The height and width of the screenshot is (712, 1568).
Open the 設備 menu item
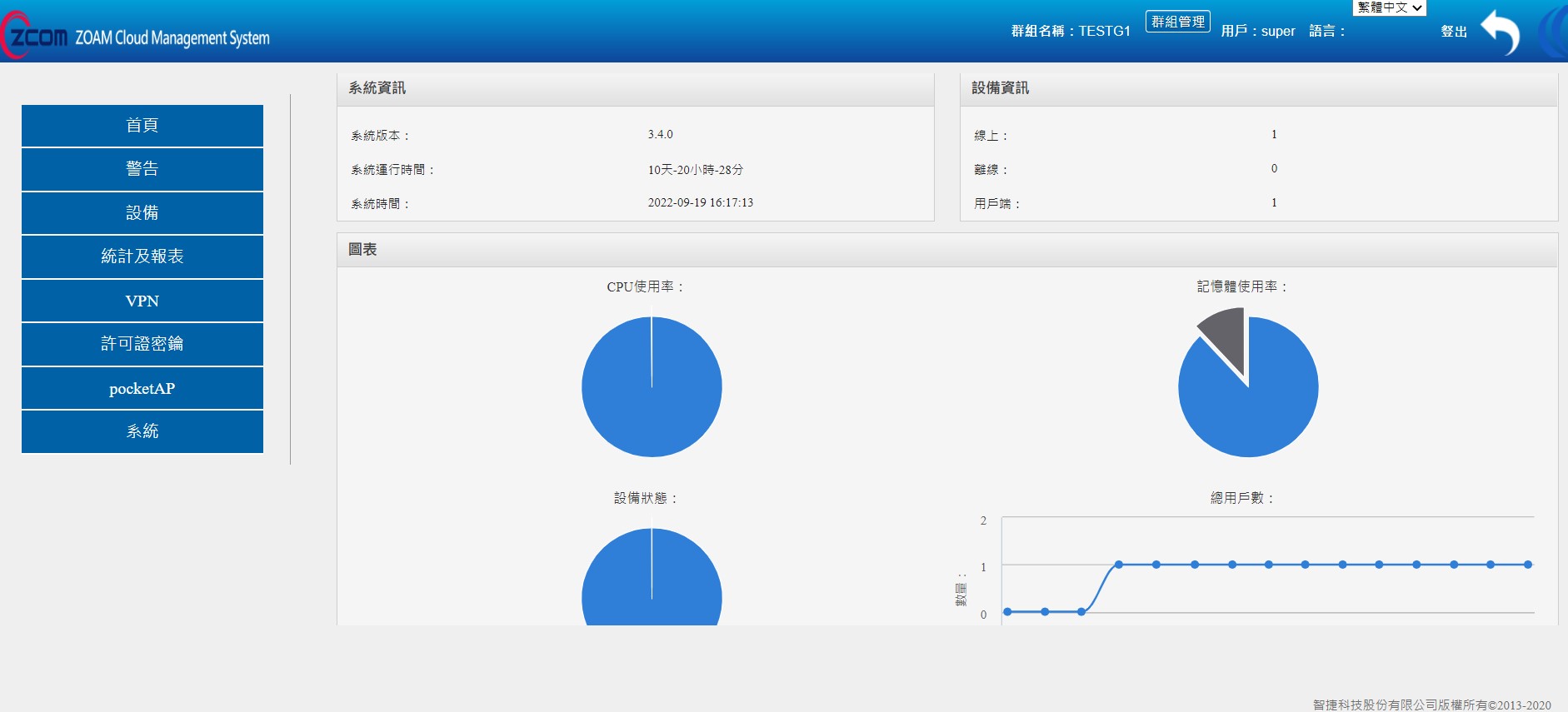[142, 213]
